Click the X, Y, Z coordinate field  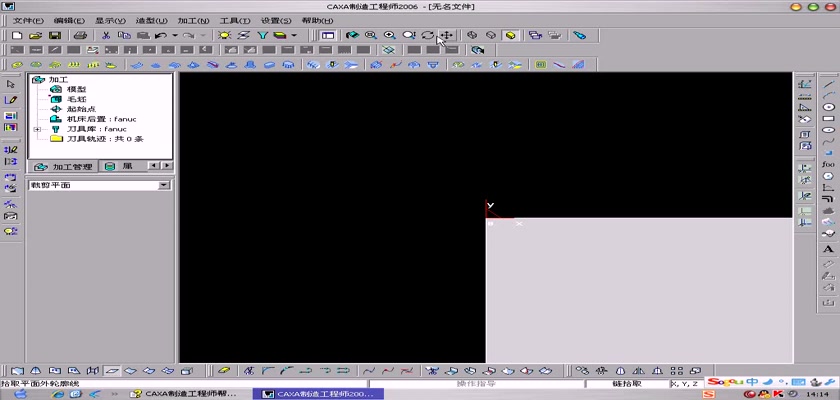tap(686, 384)
